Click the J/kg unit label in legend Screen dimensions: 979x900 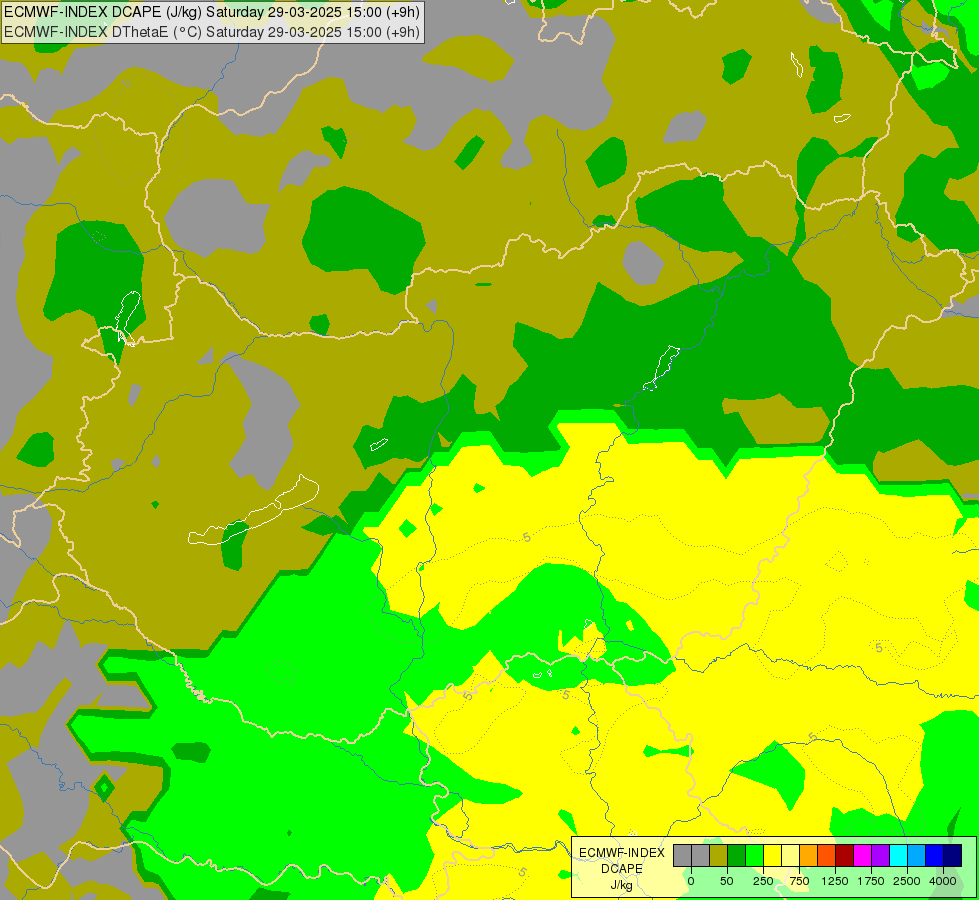[622, 885]
